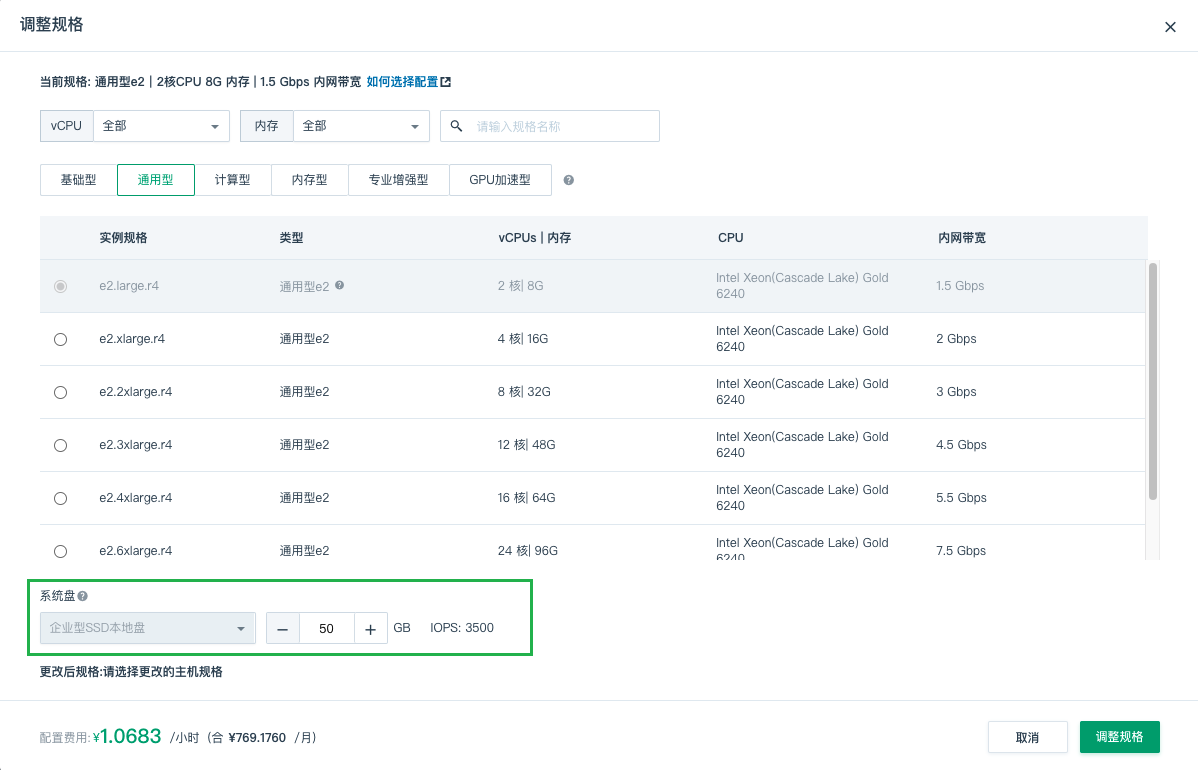Select the e2.xlarge.r4 instance radio button
Screen dimensions: 1198x770
pyautogui.click(x=60, y=339)
